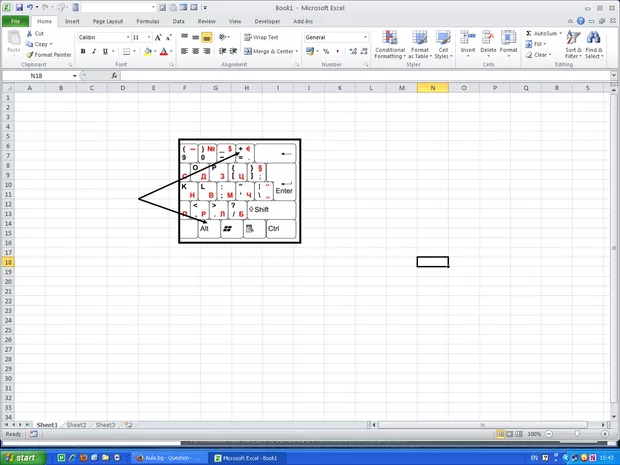Toggle Wrap Text for the selected cell
Image resolution: width=620 pixels, height=465 pixels.
tap(256, 37)
